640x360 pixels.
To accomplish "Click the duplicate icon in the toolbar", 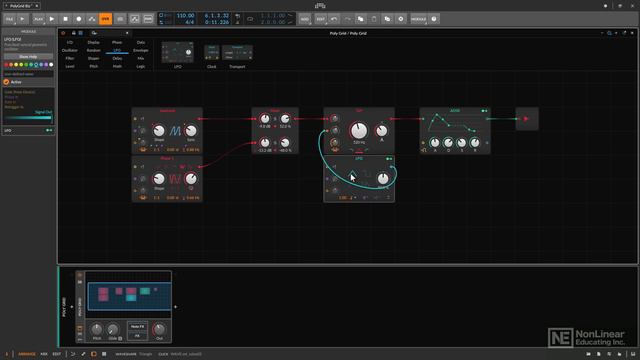I will click(x=387, y=19).
